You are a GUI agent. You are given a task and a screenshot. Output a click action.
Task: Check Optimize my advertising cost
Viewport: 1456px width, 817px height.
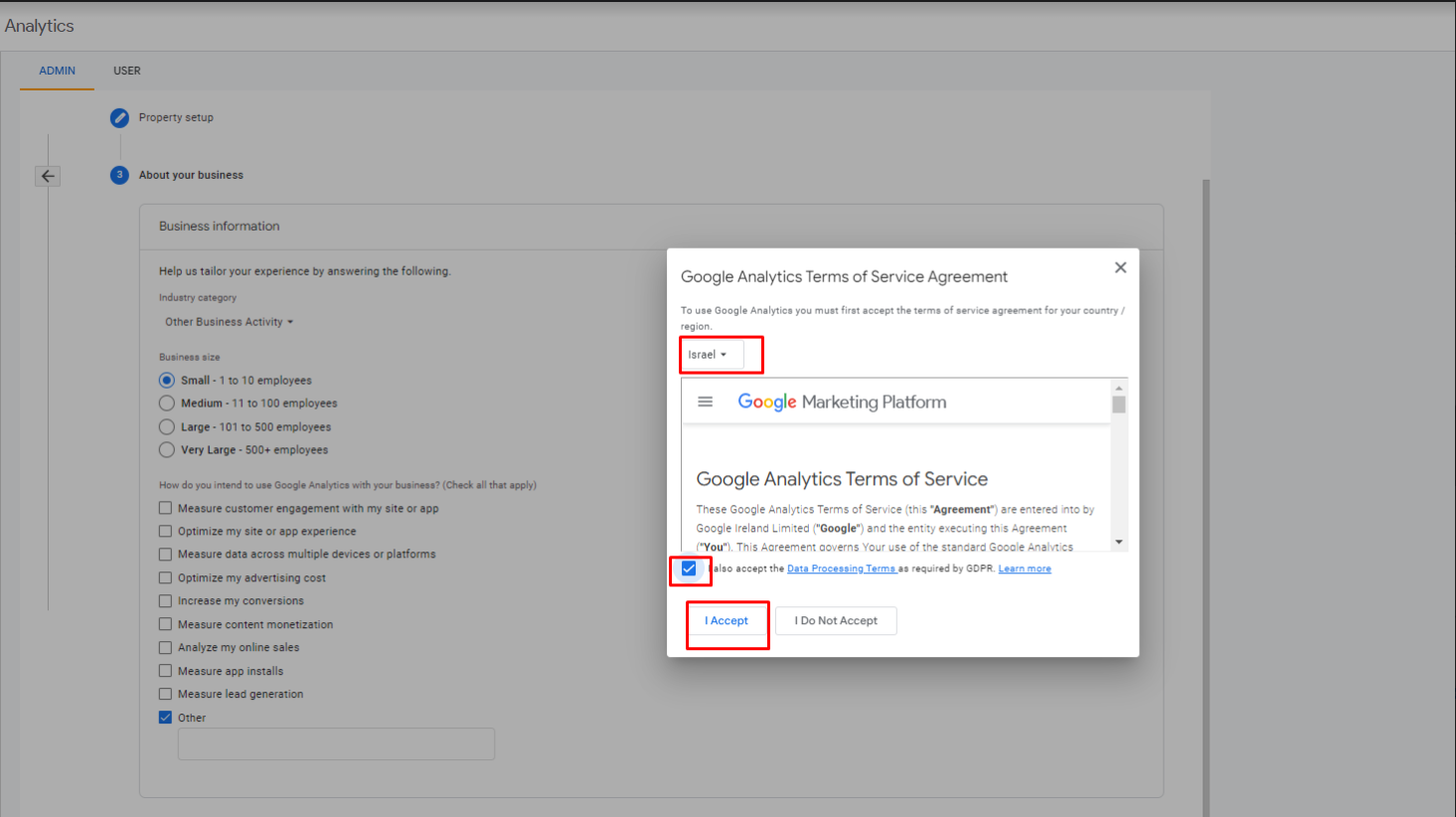pos(165,577)
